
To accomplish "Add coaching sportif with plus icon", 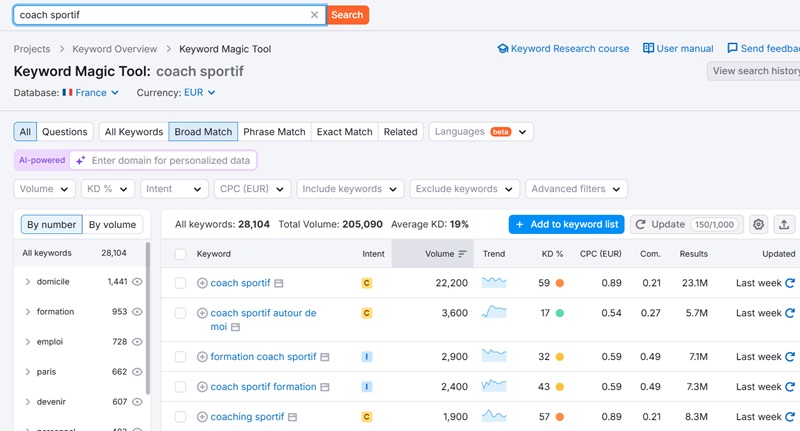I will click(202, 417).
